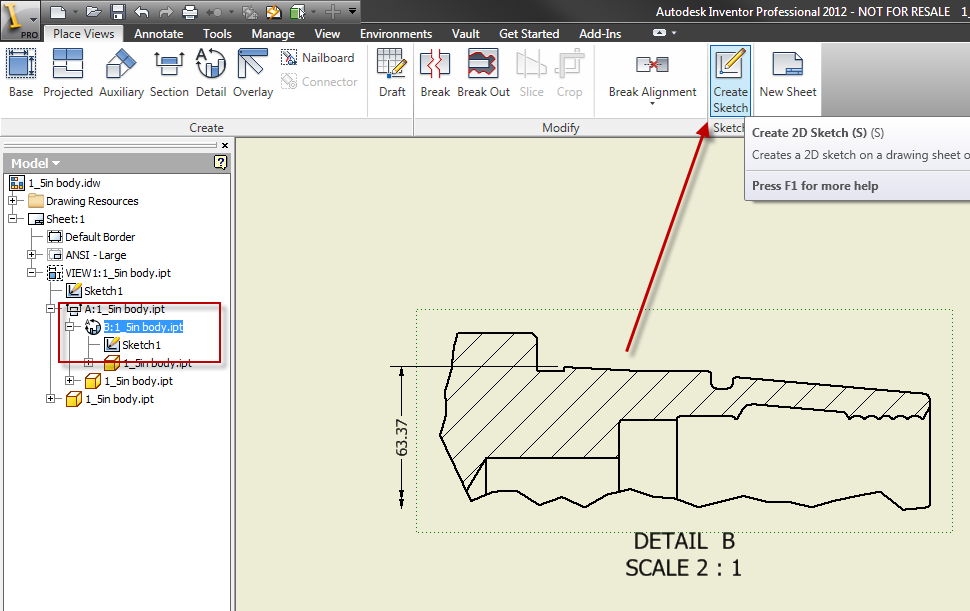Image resolution: width=970 pixels, height=611 pixels.
Task: Create a Projected view
Action: point(68,74)
